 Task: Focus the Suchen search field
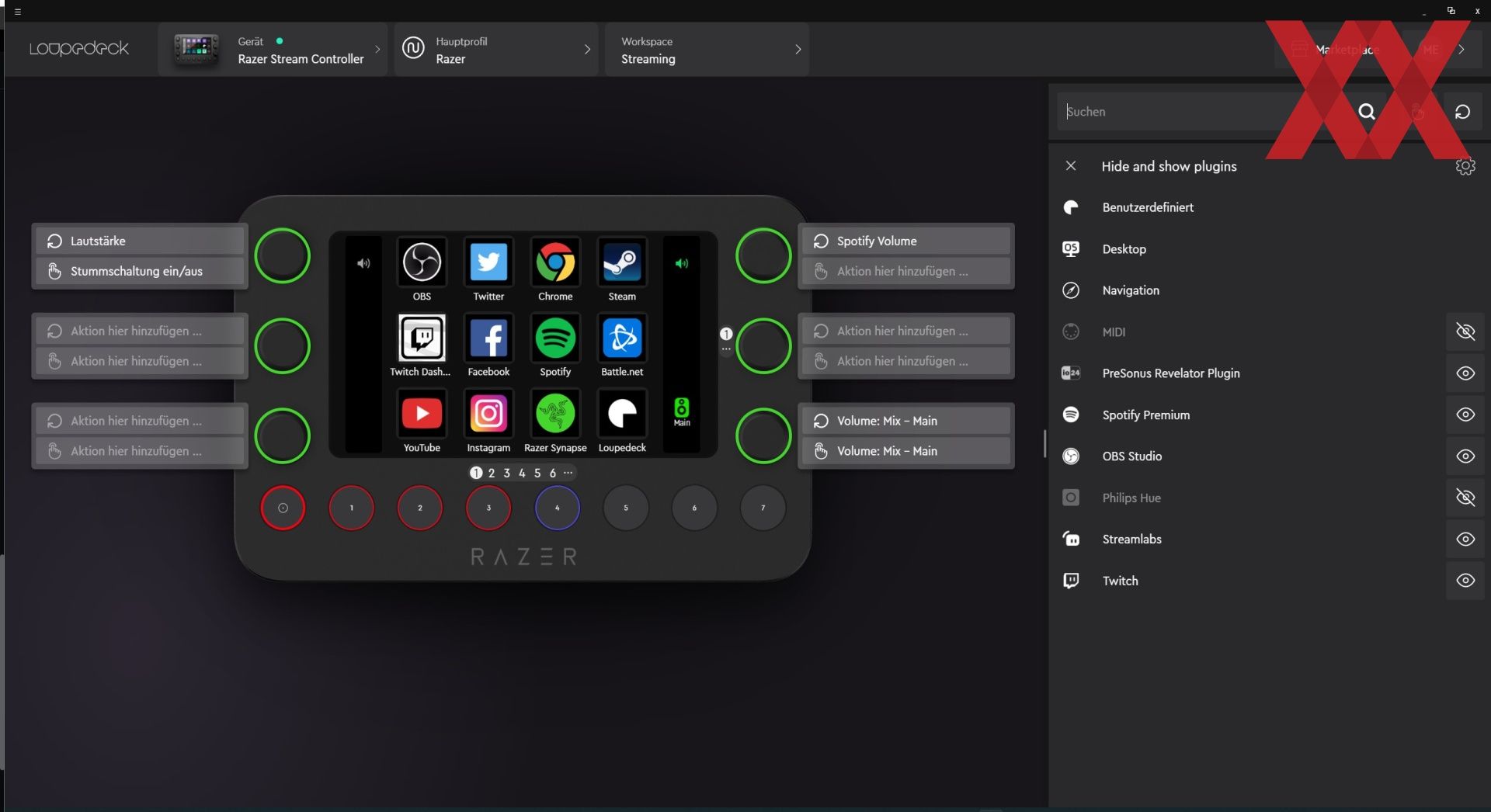1202,112
